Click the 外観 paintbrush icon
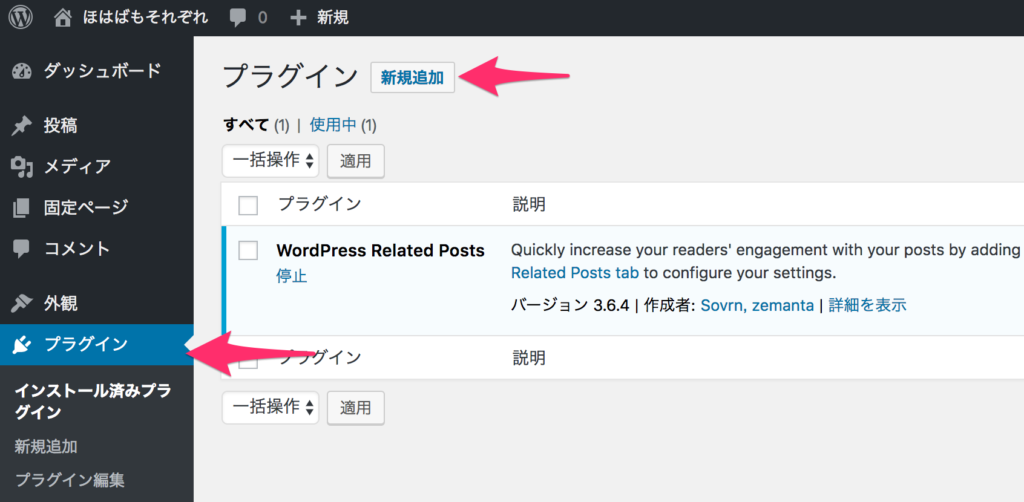 (22, 304)
